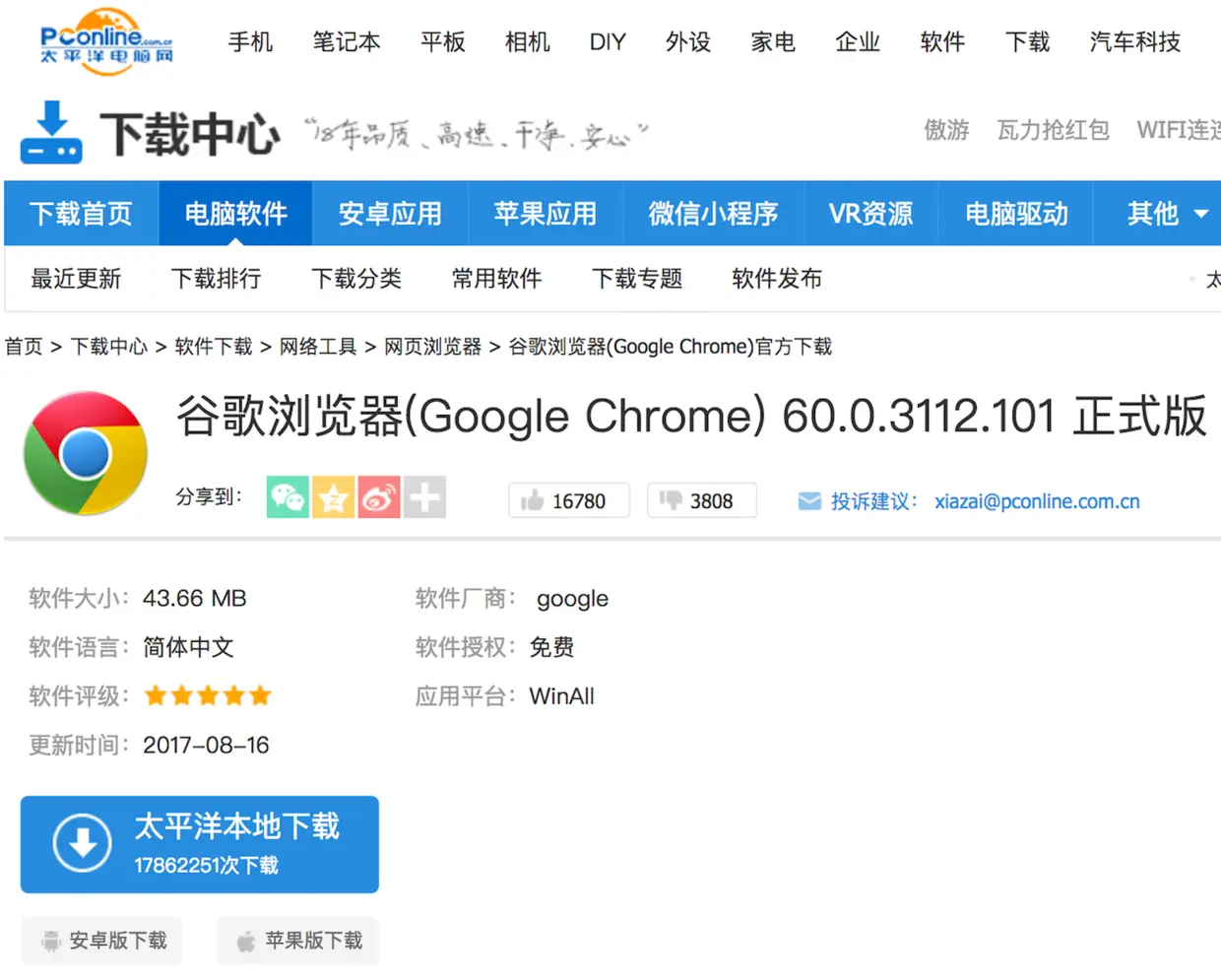Go to 下载排行 submenu
The image size is (1221, 980).
pos(217,279)
